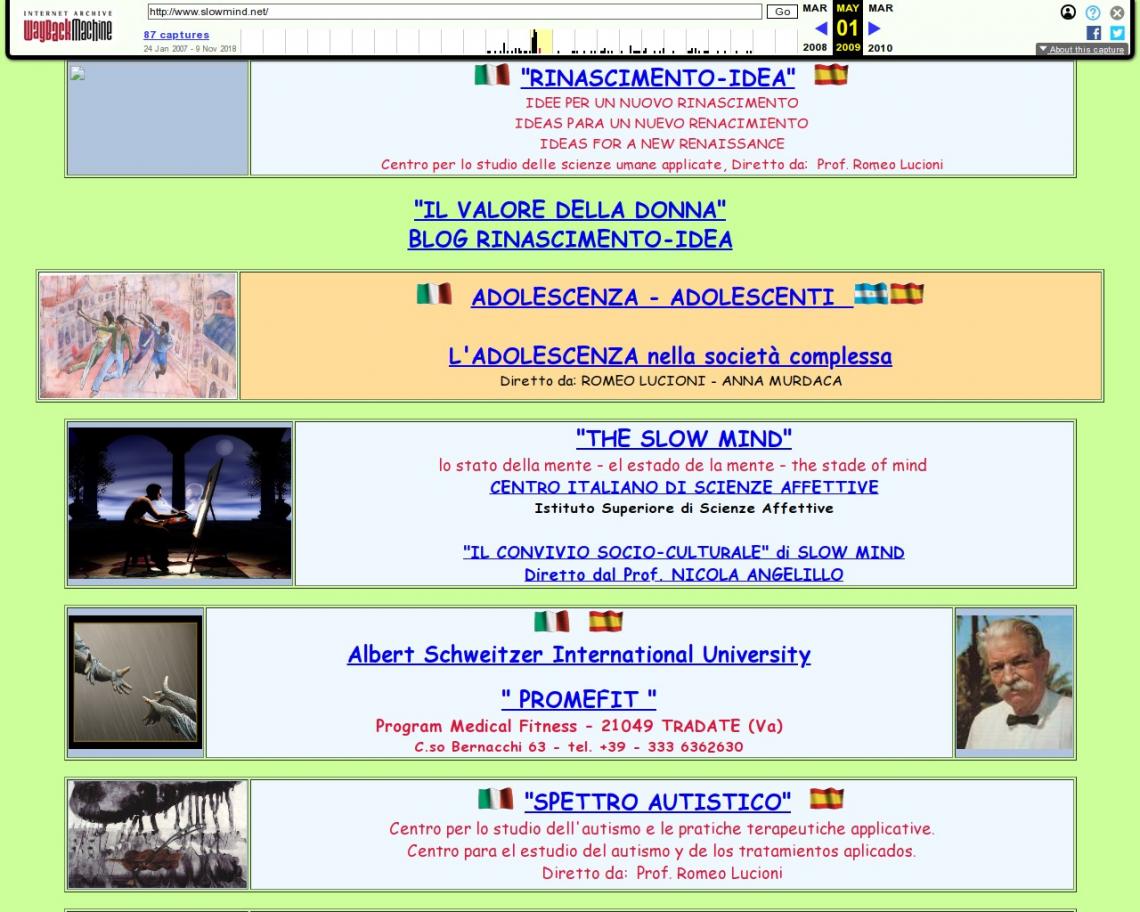Click "Istituto Superiore di Scienze Affettive" text
Viewport: 1140px width, 912px height.
(x=684, y=508)
